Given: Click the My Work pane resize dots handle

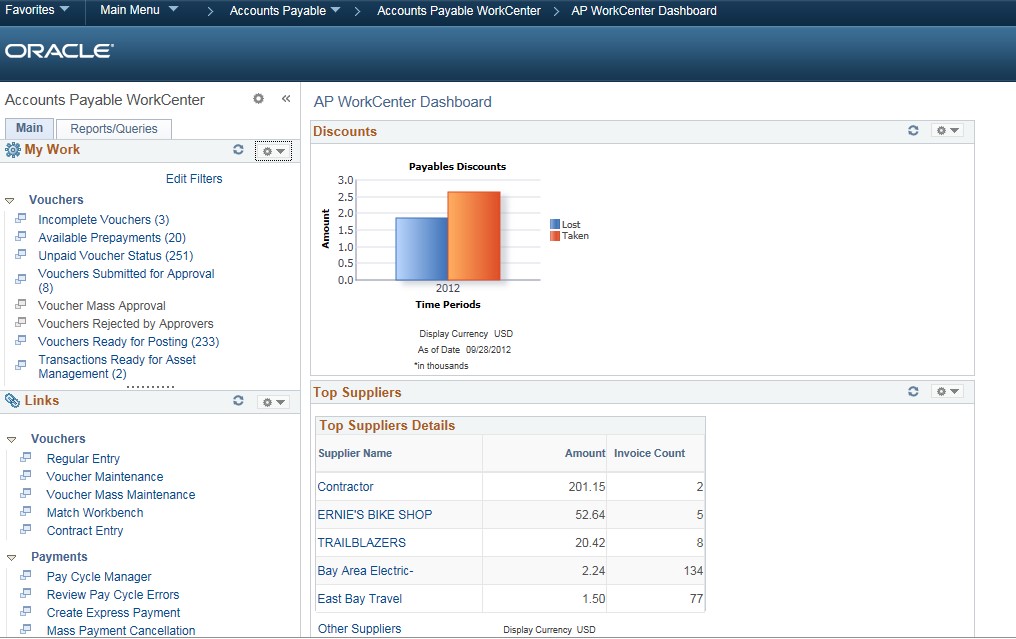Looking at the screenshot, I should [x=150, y=387].
